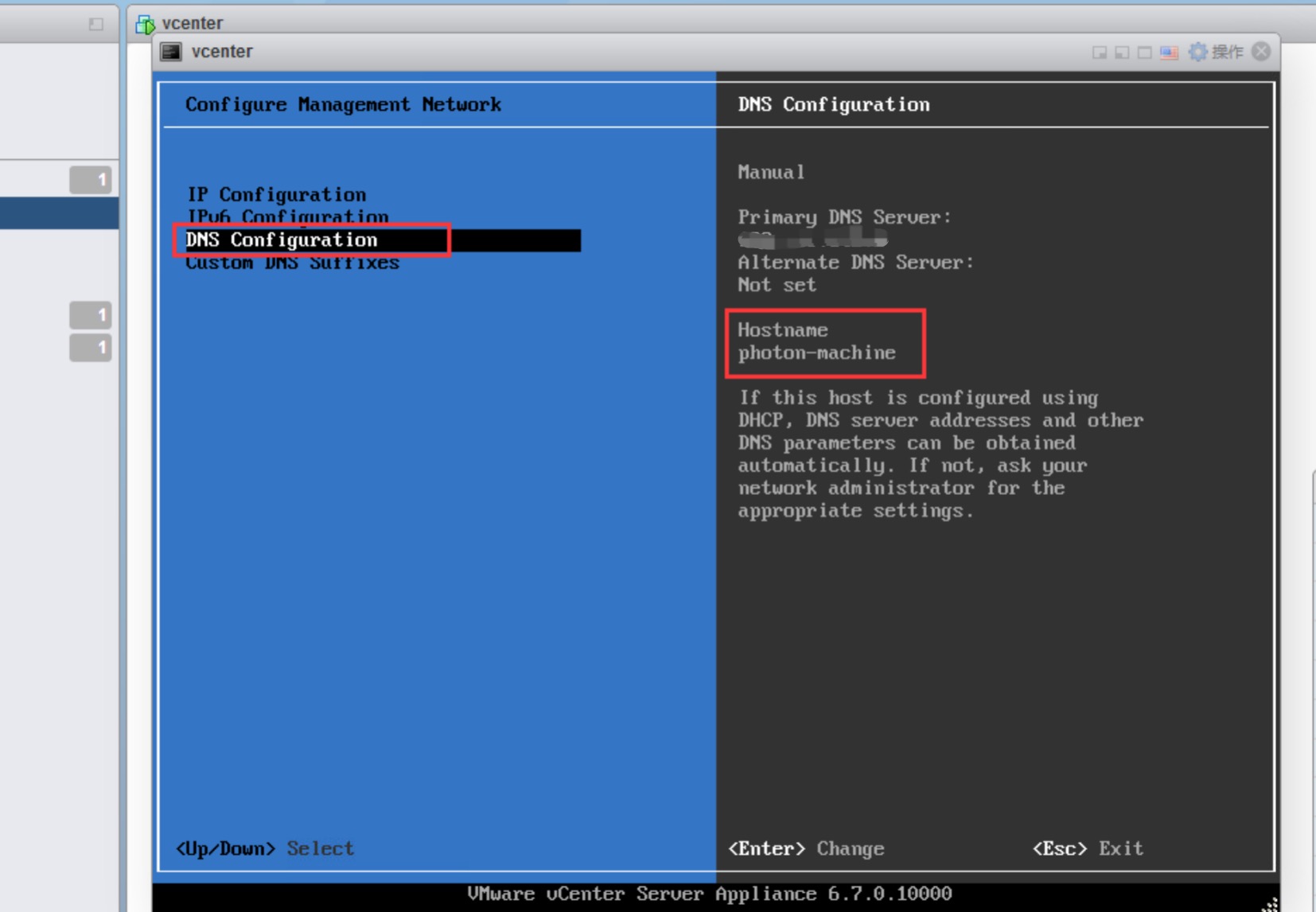Viewport: 1316px width, 912px height.
Task: Click the middle gray badge showing 1
Action: pyautogui.click(x=90, y=315)
